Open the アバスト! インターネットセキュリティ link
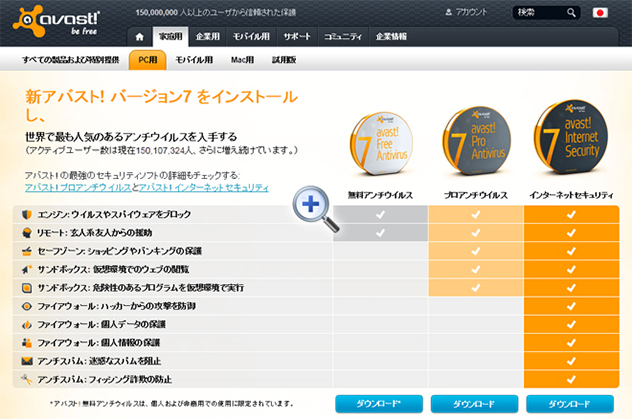 coord(204,188)
